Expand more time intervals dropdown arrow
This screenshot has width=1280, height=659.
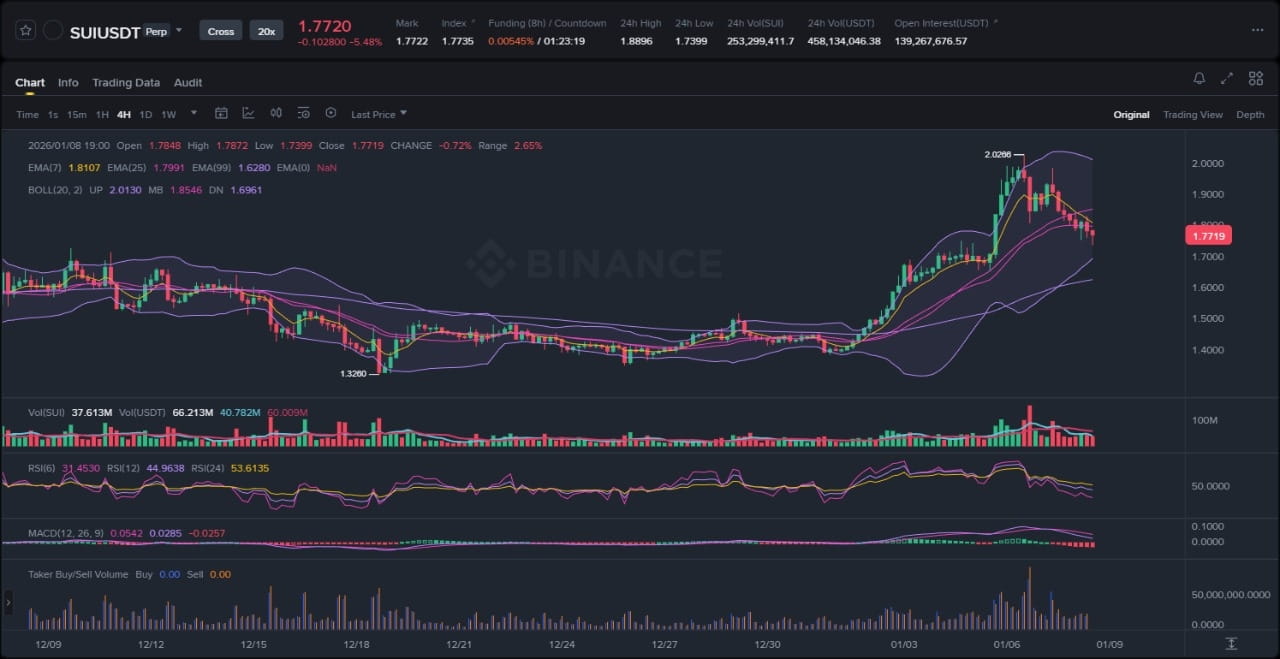click(x=194, y=113)
